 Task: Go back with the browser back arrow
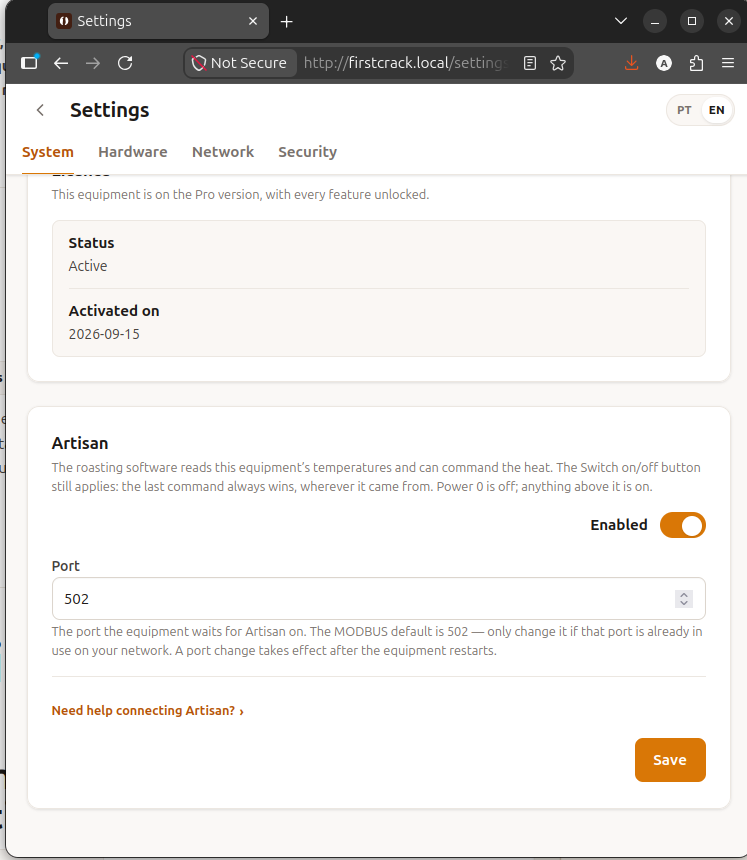click(x=61, y=63)
